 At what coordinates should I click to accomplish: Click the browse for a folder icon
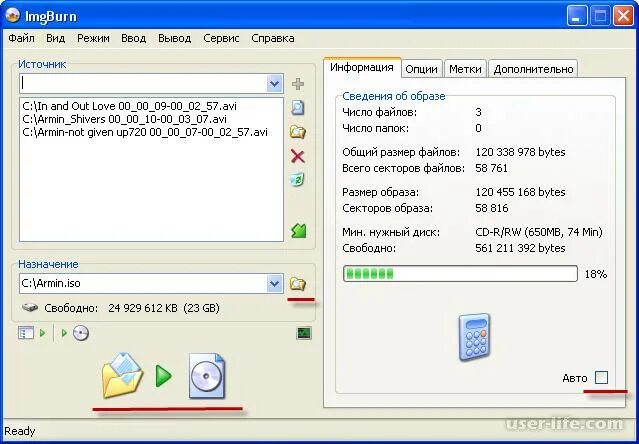point(298,132)
